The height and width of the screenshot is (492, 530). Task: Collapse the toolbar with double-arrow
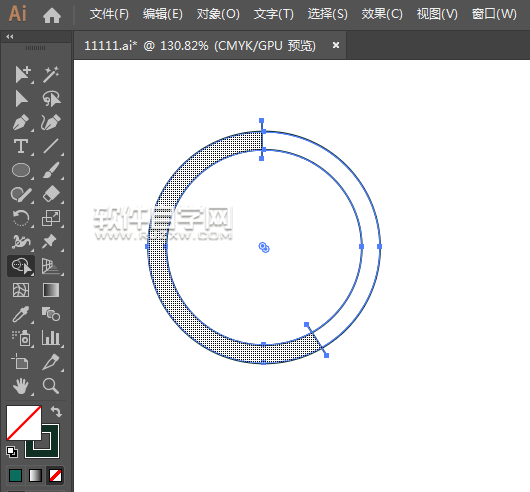[x=10, y=36]
